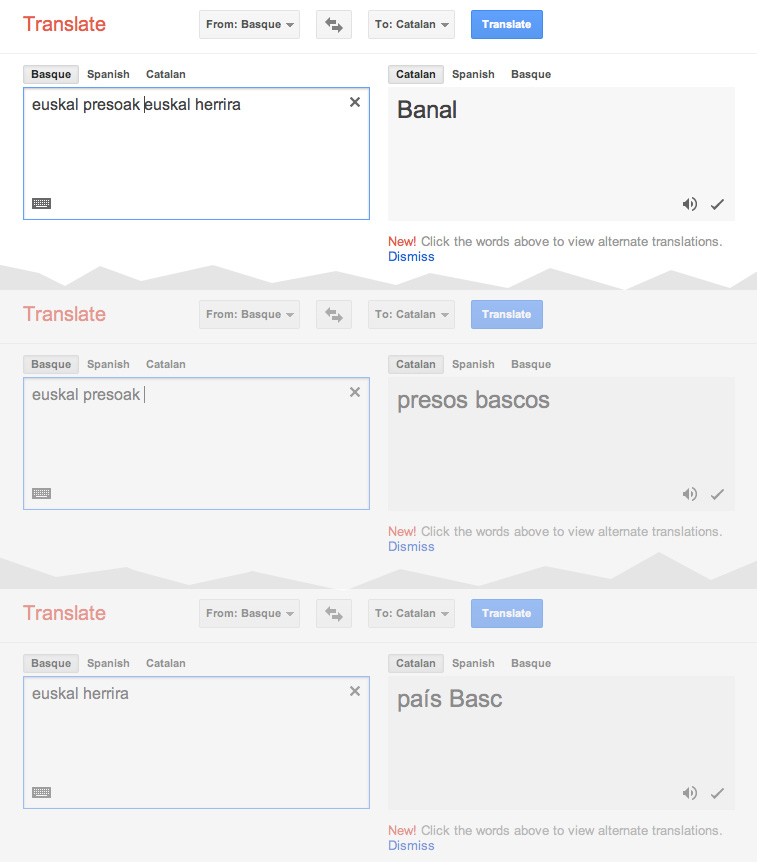Screen dimensions: 757x862
Task: Clear the 'euskal presoak euskal herrira' text
Action: pyautogui.click(x=354, y=102)
